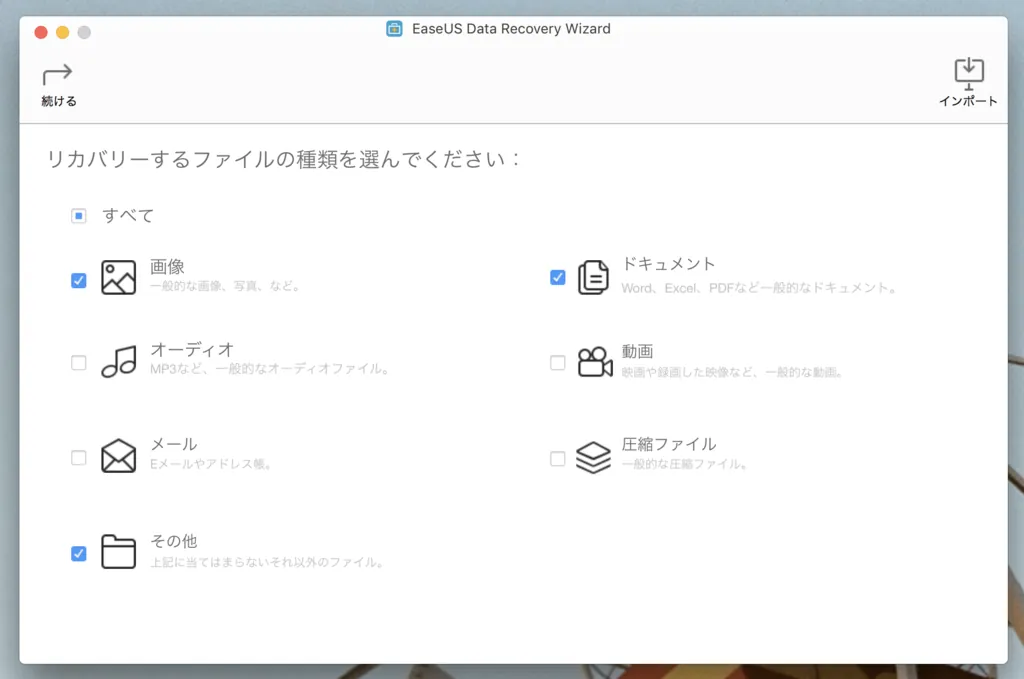Select the その他 folder icon

coord(118,549)
